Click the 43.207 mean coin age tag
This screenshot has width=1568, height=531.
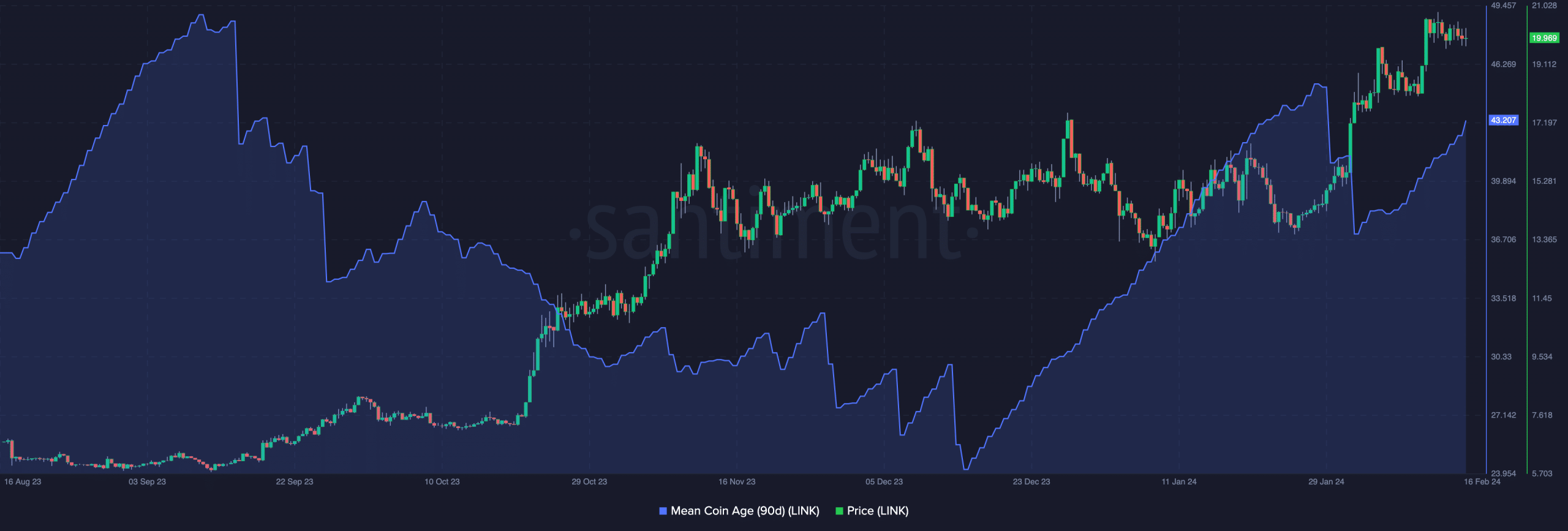tap(1504, 120)
